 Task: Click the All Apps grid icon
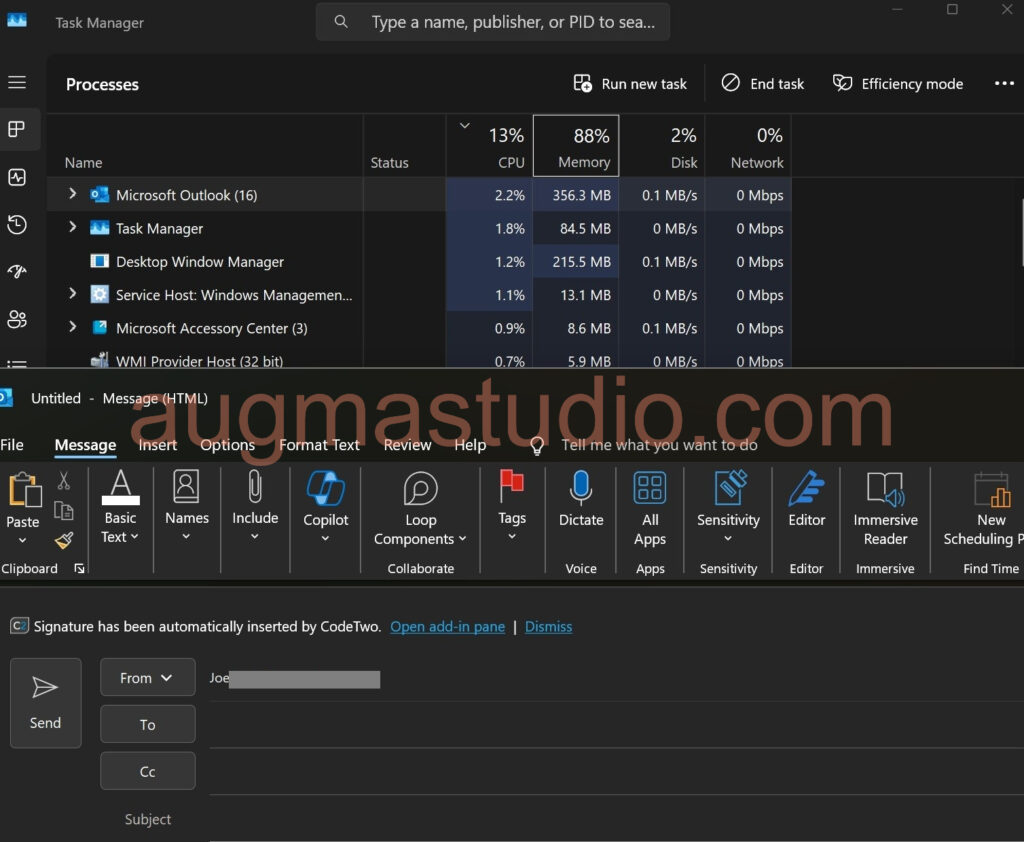click(650, 489)
